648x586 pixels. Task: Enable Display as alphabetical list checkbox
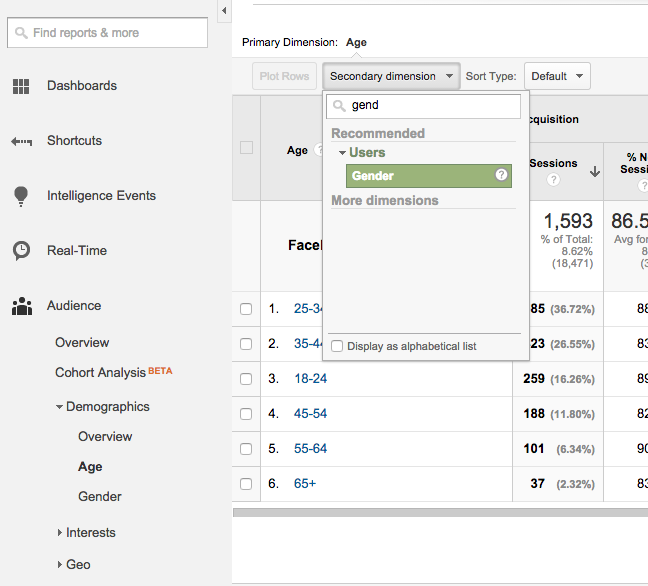[x=337, y=346]
